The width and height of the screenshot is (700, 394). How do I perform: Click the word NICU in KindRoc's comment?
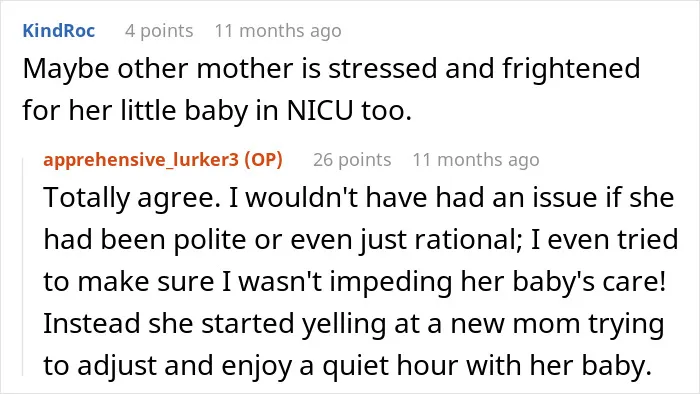tap(320, 110)
